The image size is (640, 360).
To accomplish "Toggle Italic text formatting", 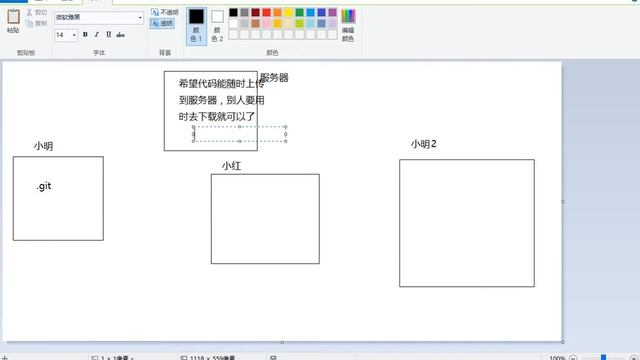I will pos(97,35).
